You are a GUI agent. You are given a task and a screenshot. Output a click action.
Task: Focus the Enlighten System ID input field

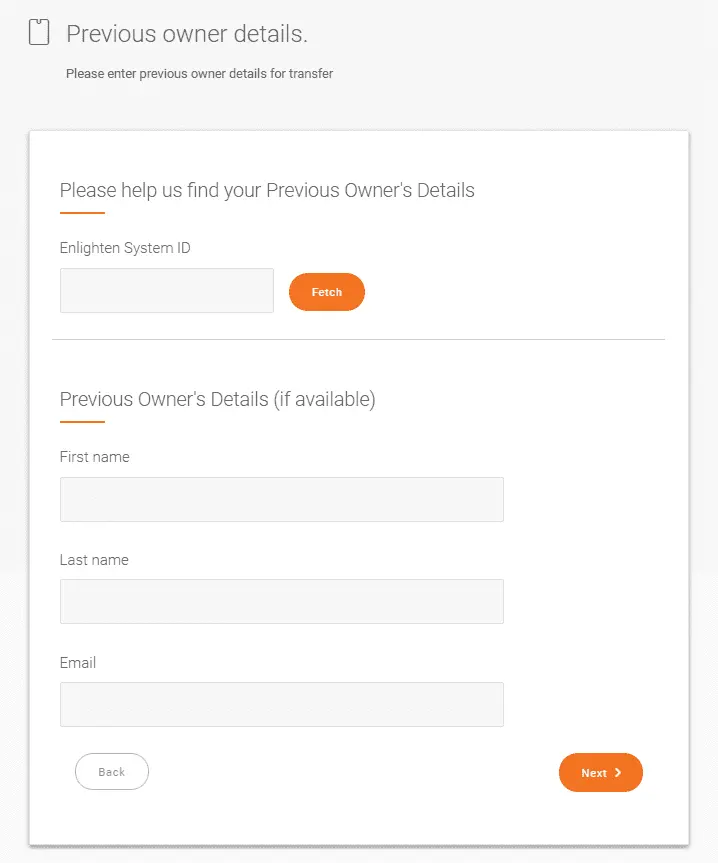click(167, 290)
